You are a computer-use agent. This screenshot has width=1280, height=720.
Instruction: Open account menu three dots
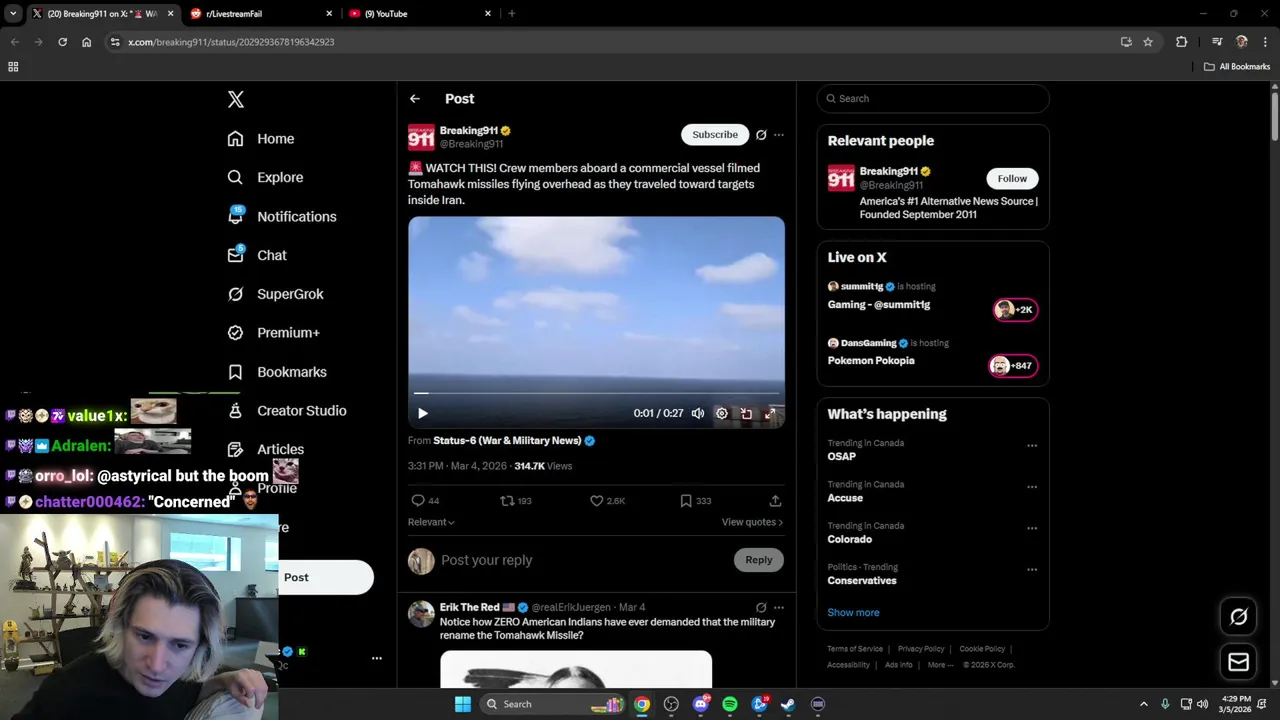[x=377, y=658]
